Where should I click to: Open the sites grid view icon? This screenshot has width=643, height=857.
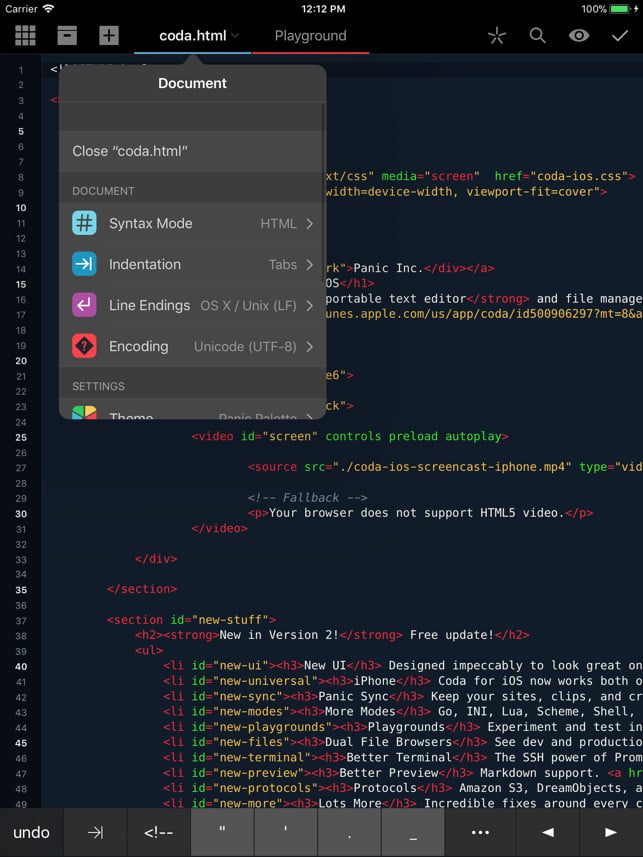25,36
